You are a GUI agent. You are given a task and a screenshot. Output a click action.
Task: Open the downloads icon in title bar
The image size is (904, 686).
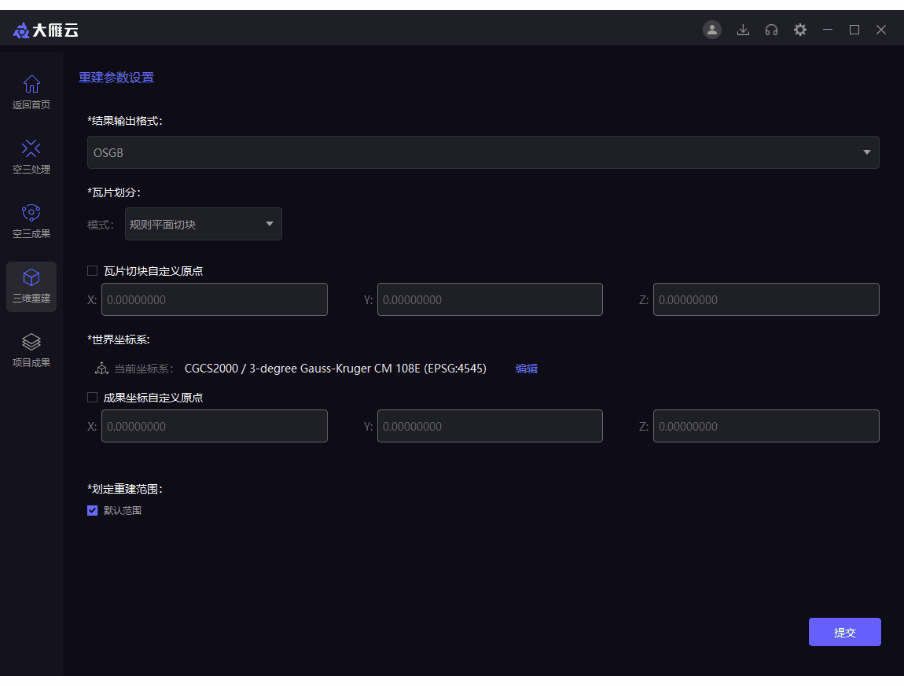(743, 29)
